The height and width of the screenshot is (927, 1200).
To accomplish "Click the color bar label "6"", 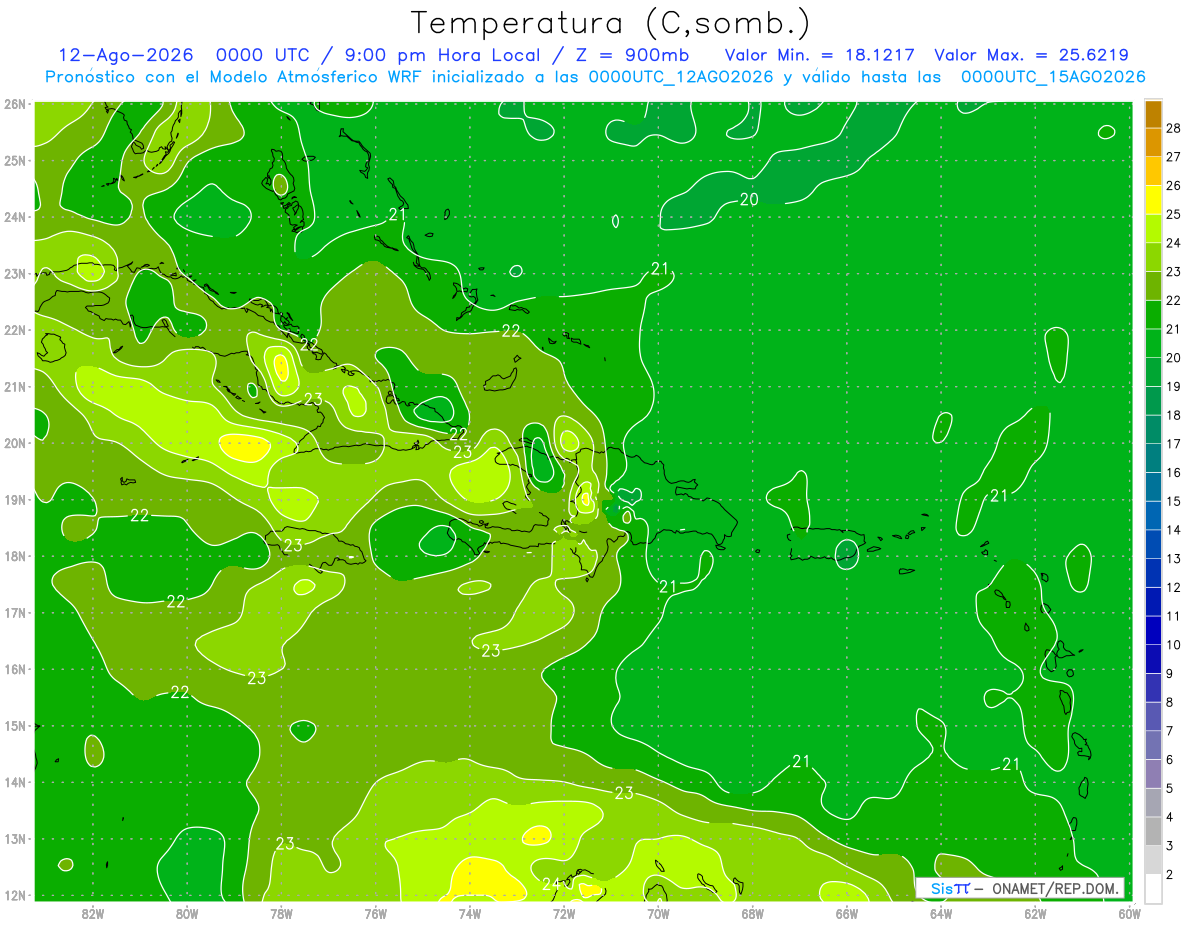I will [x=1169, y=760].
